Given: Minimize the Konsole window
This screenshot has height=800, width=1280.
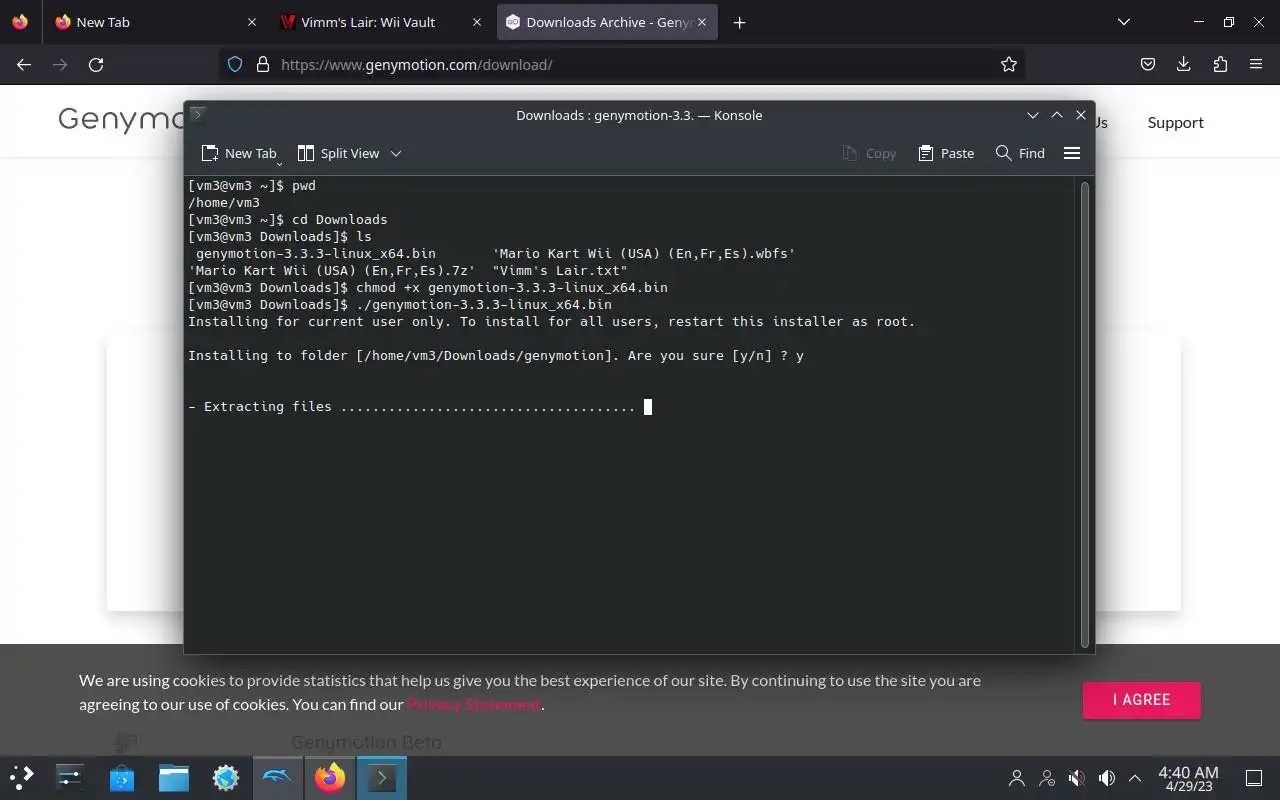Looking at the screenshot, I should (1033, 115).
